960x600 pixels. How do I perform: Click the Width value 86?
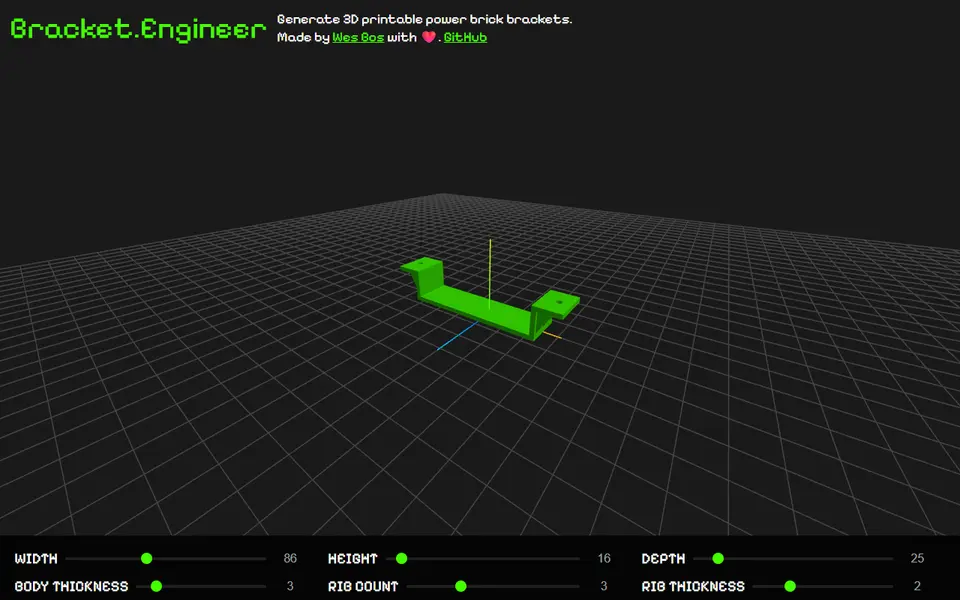tap(290, 558)
